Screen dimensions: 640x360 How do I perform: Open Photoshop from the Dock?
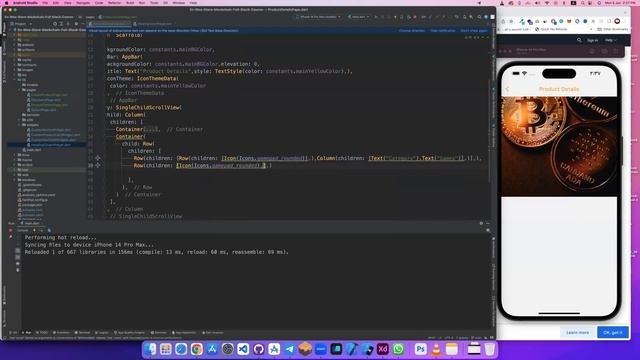tap(420, 349)
